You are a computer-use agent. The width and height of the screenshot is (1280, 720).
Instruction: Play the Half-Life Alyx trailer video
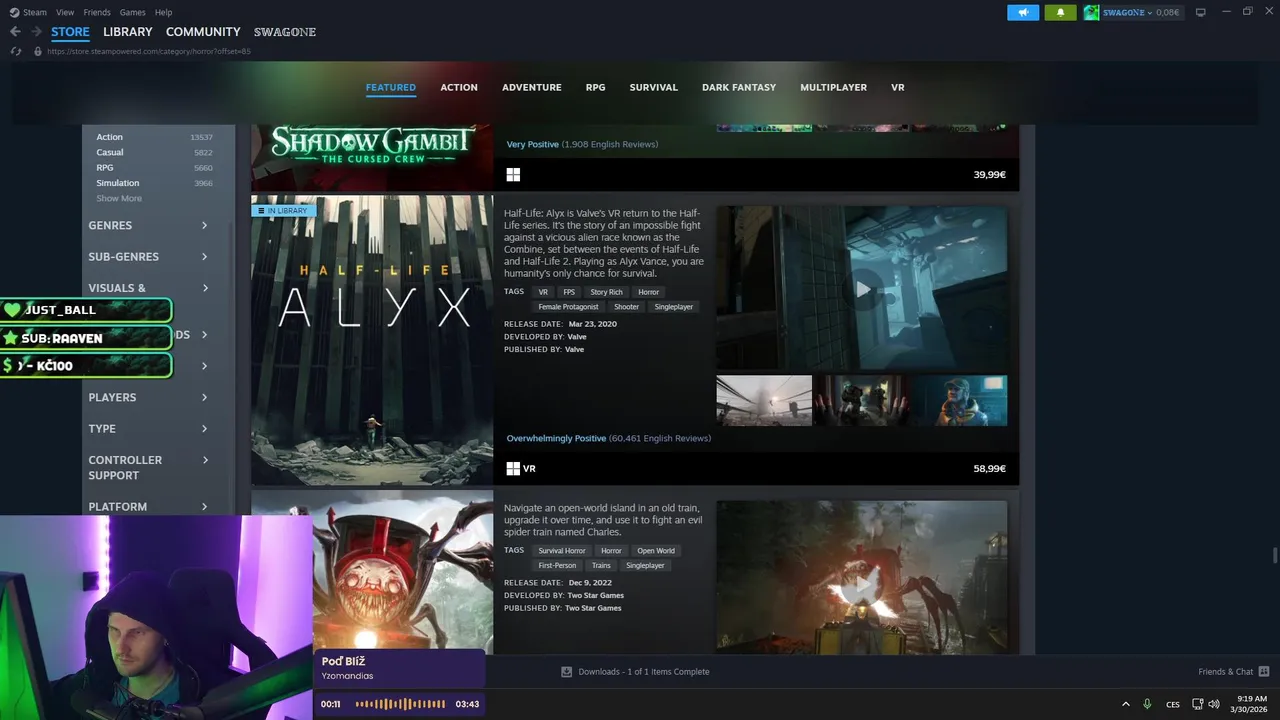862,289
